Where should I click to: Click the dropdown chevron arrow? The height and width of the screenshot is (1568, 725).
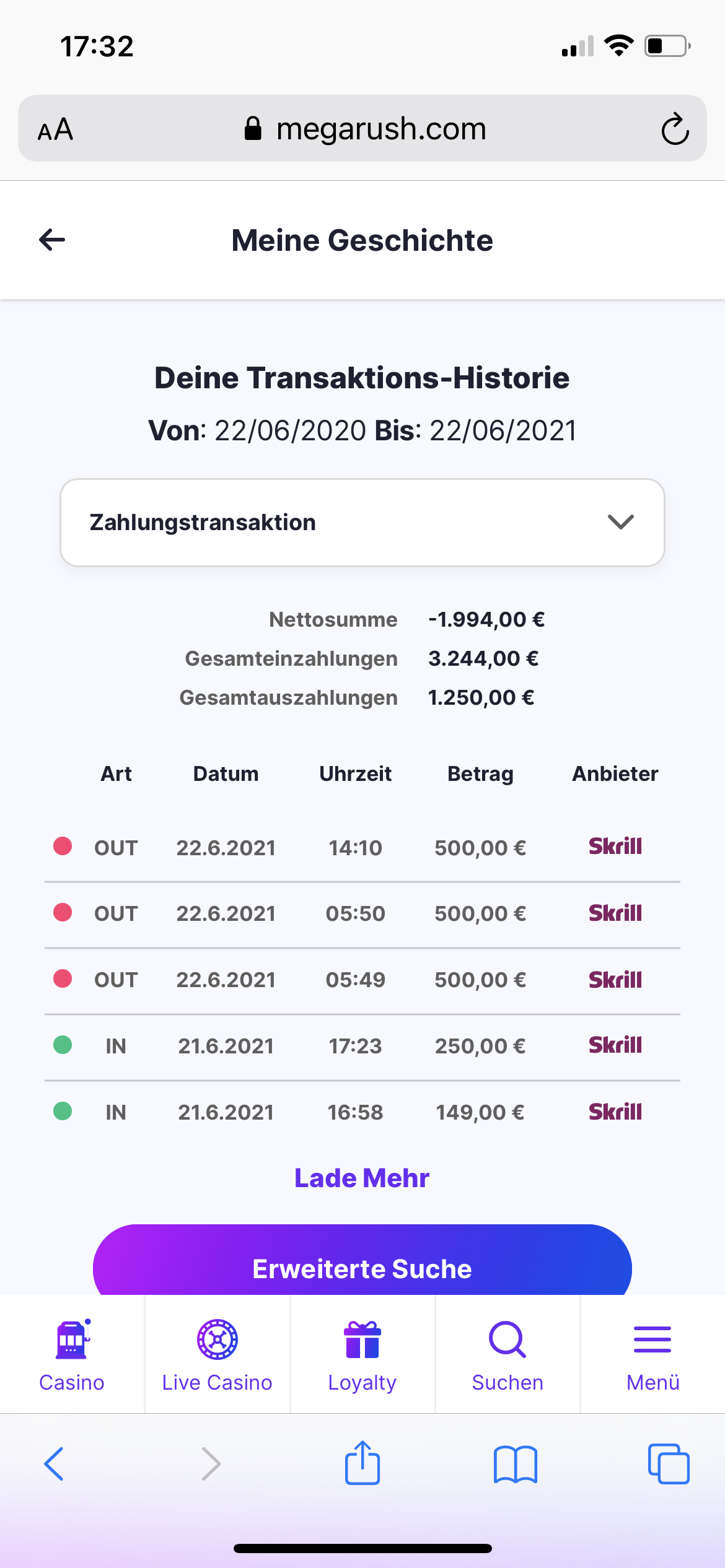pos(620,522)
